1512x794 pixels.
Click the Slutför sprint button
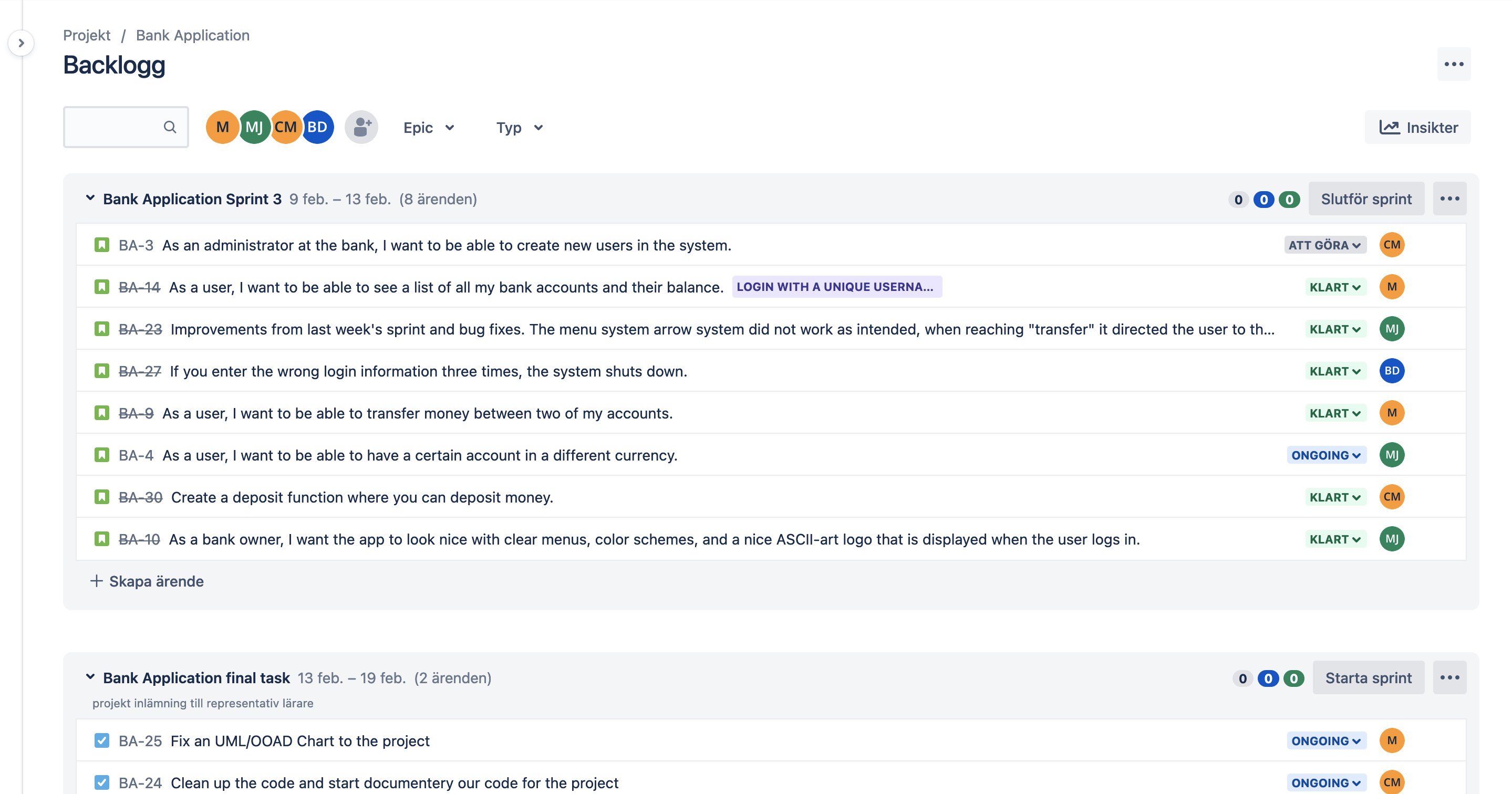1366,198
